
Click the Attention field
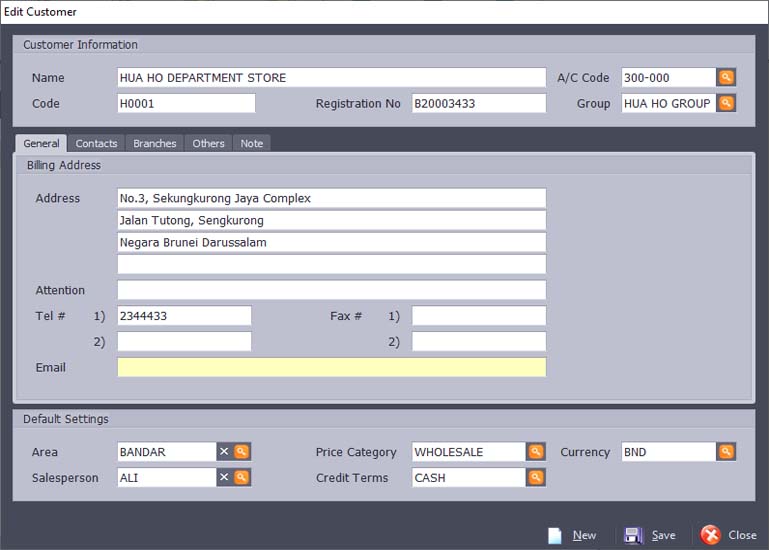point(332,290)
